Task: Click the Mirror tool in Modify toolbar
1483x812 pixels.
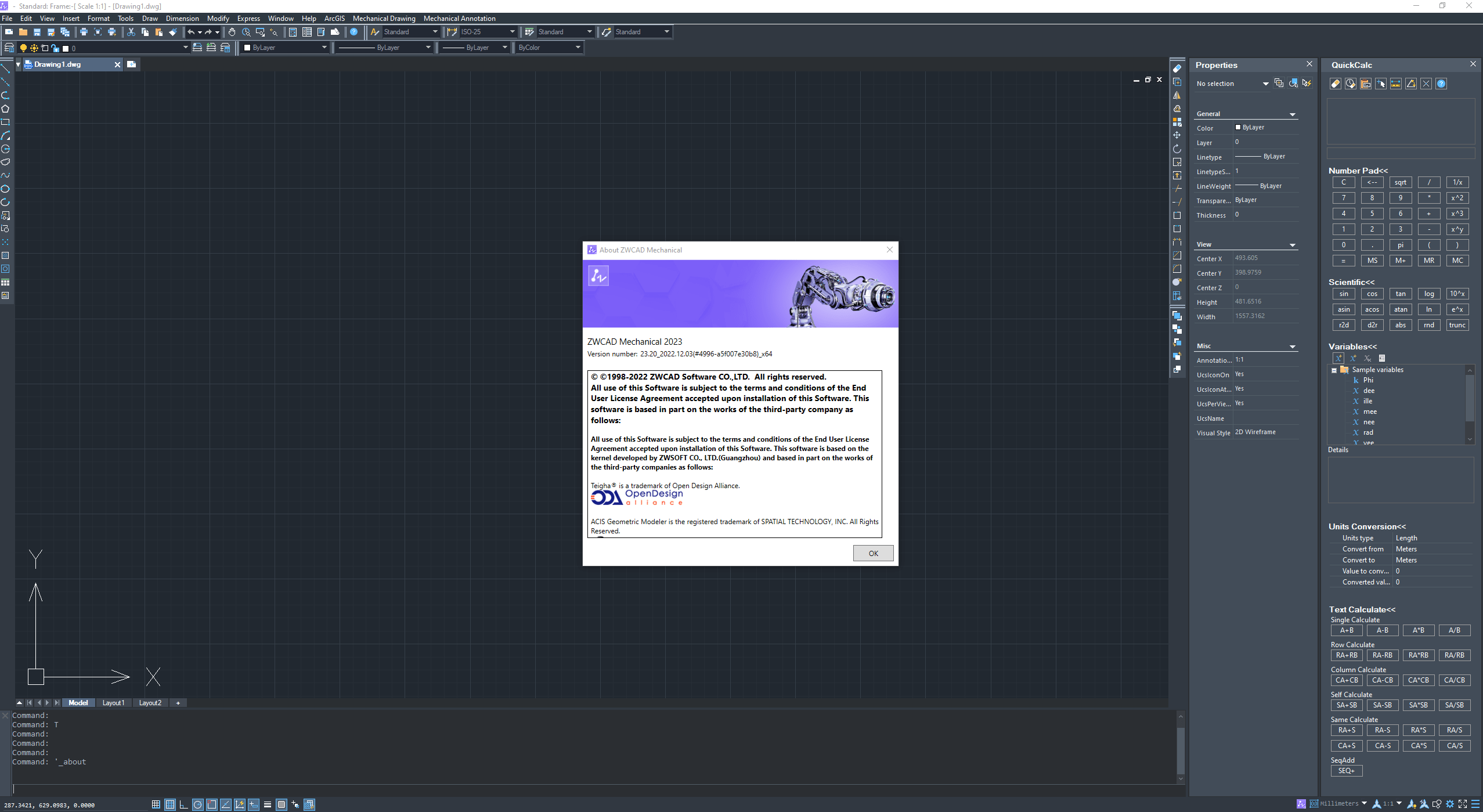Action: tap(1177, 95)
